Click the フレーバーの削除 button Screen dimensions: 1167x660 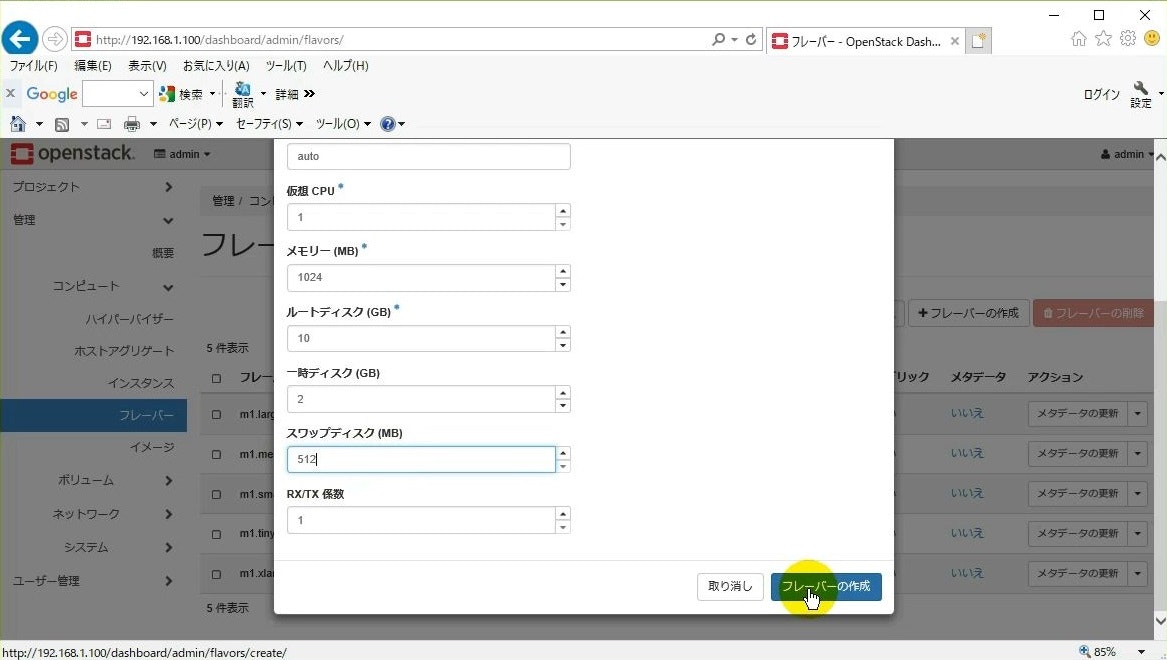pos(1093,313)
